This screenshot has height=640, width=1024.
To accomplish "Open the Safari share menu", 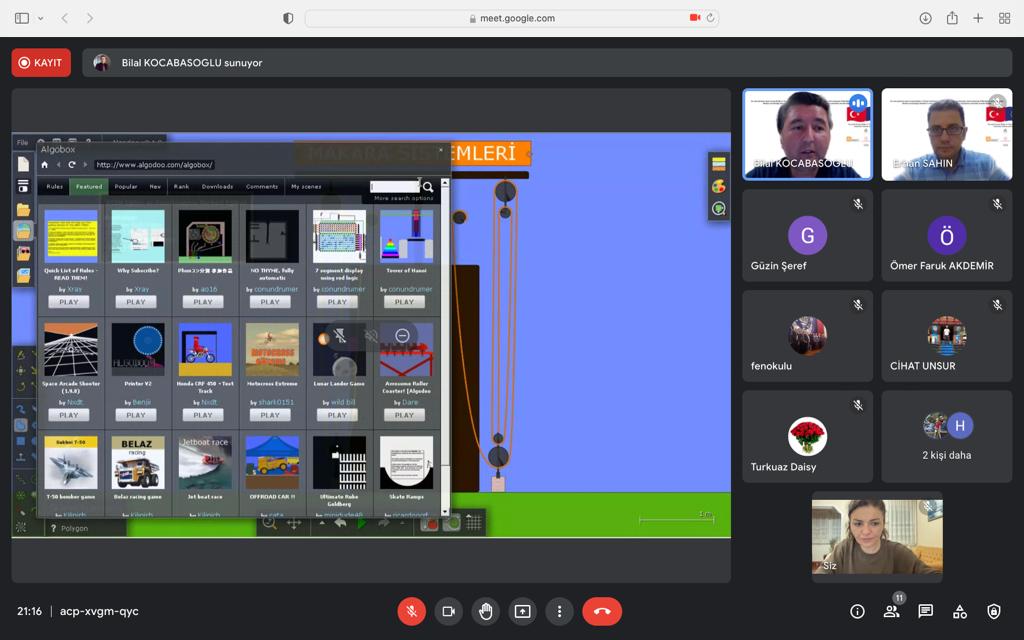I will (x=952, y=18).
